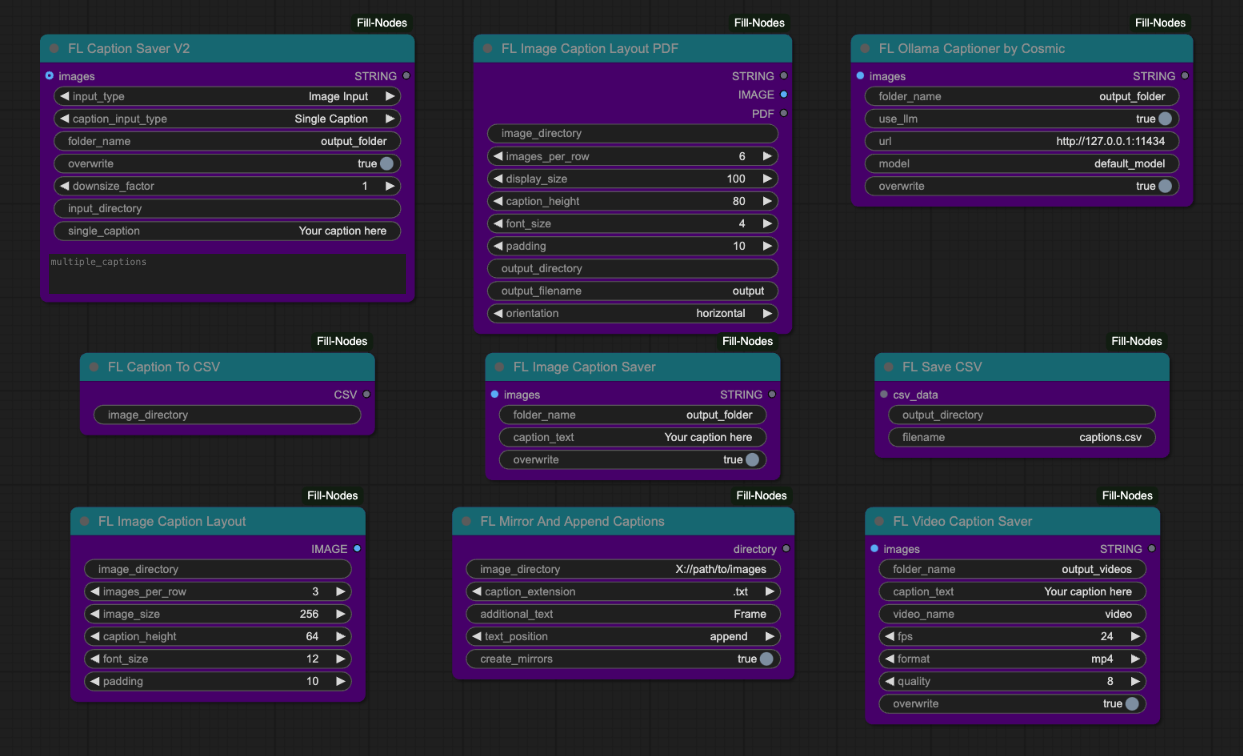Click the images input socket on FL Ollama Captioner
This screenshot has height=756, width=1243.
(x=858, y=75)
